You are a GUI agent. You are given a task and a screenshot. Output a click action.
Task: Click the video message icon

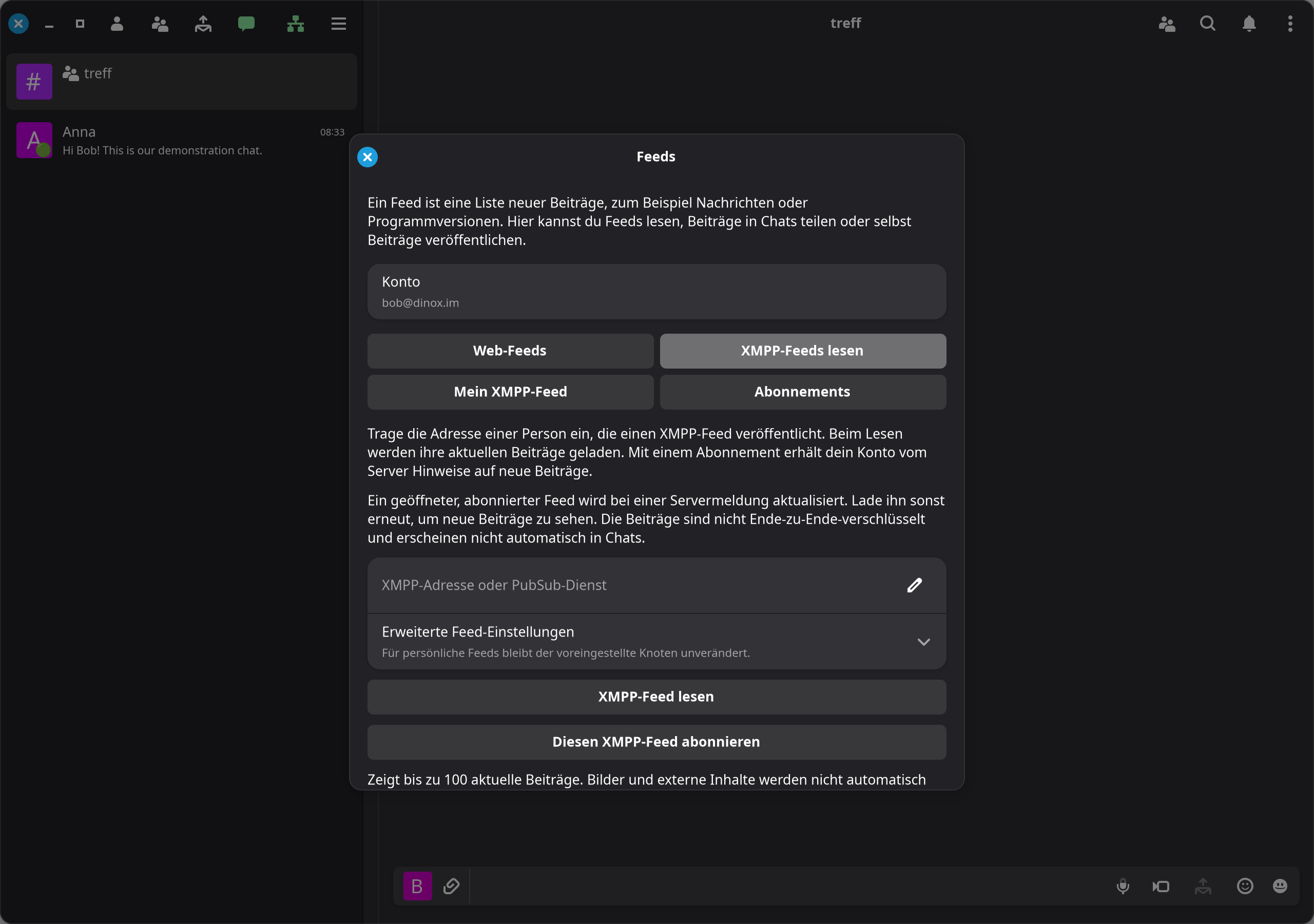1161,886
